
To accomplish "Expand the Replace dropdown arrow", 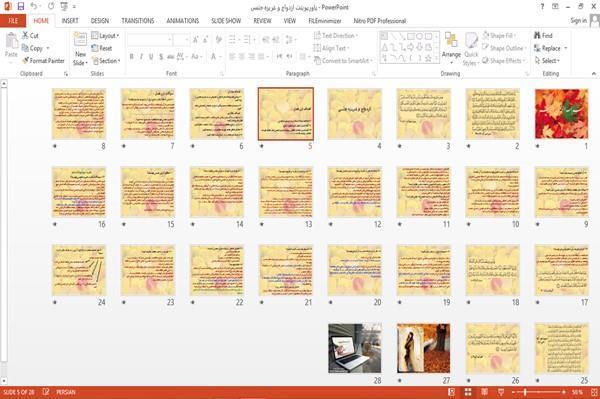I will point(566,48).
